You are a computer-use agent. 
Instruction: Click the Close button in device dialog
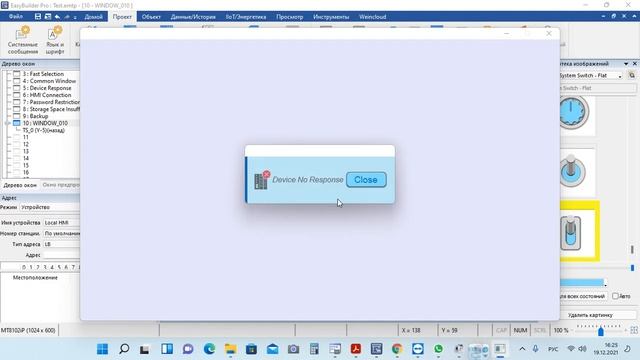click(366, 180)
